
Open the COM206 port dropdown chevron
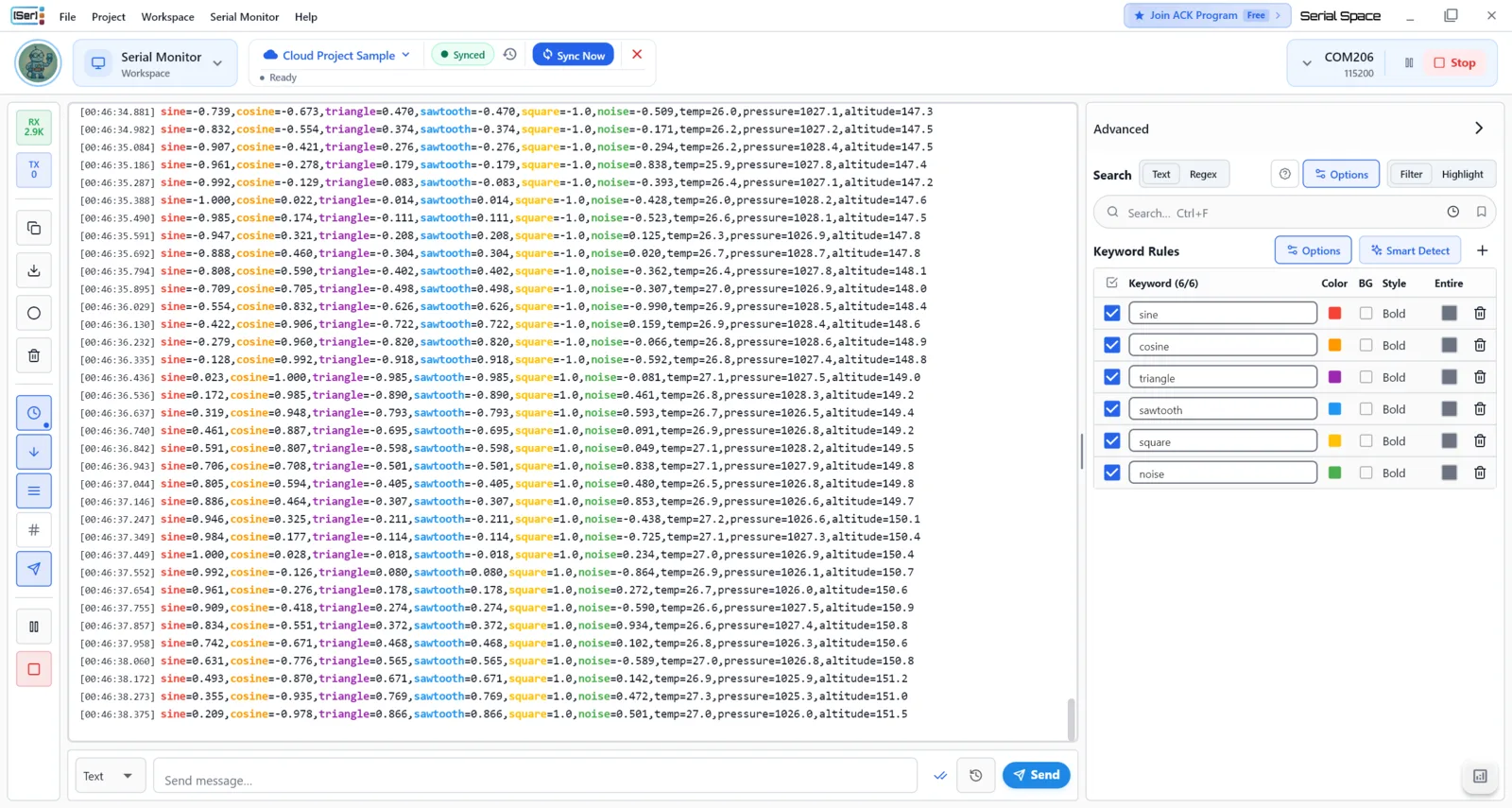click(1307, 63)
